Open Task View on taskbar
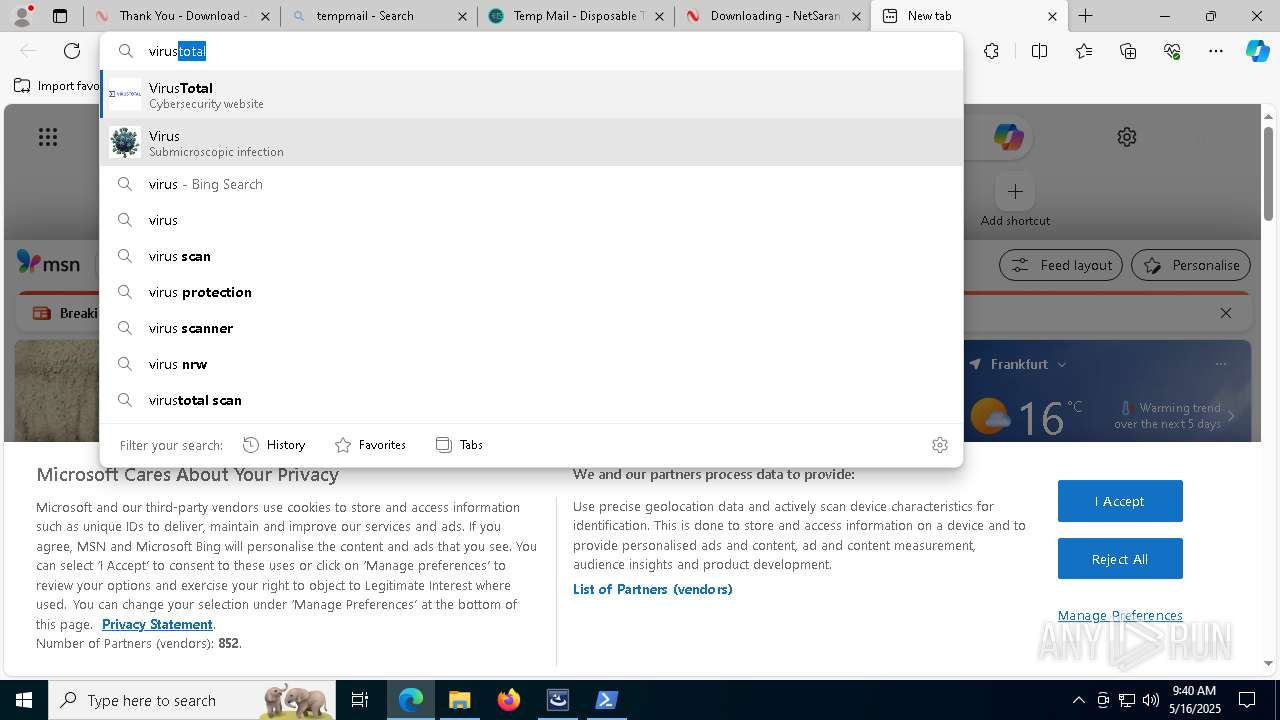The height and width of the screenshot is (720, 1280). 360,700
